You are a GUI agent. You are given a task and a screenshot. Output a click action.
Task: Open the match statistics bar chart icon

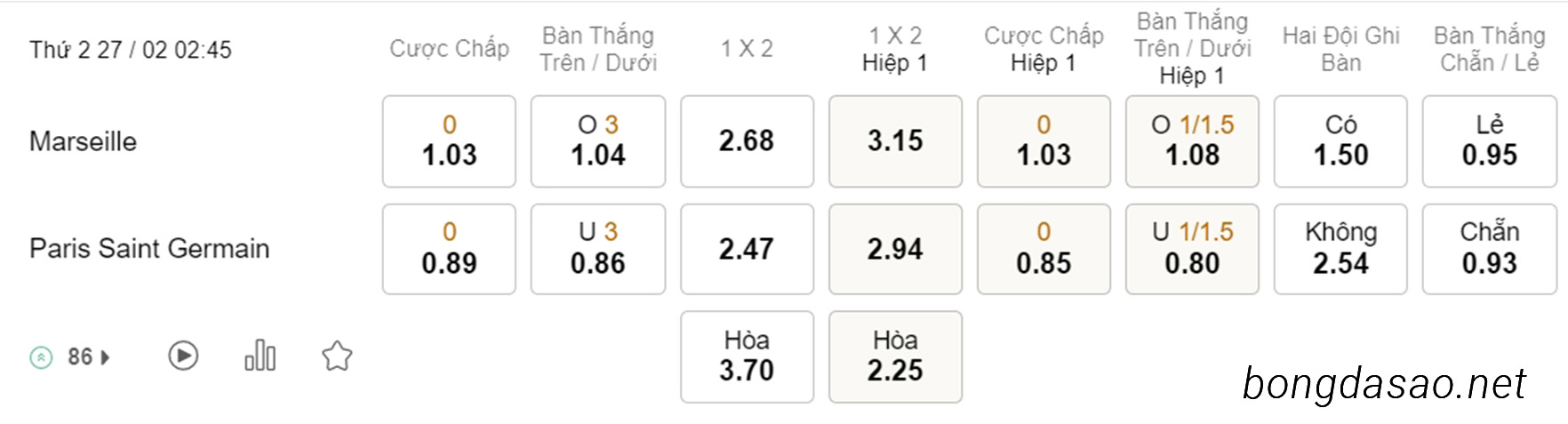(260, 356)
